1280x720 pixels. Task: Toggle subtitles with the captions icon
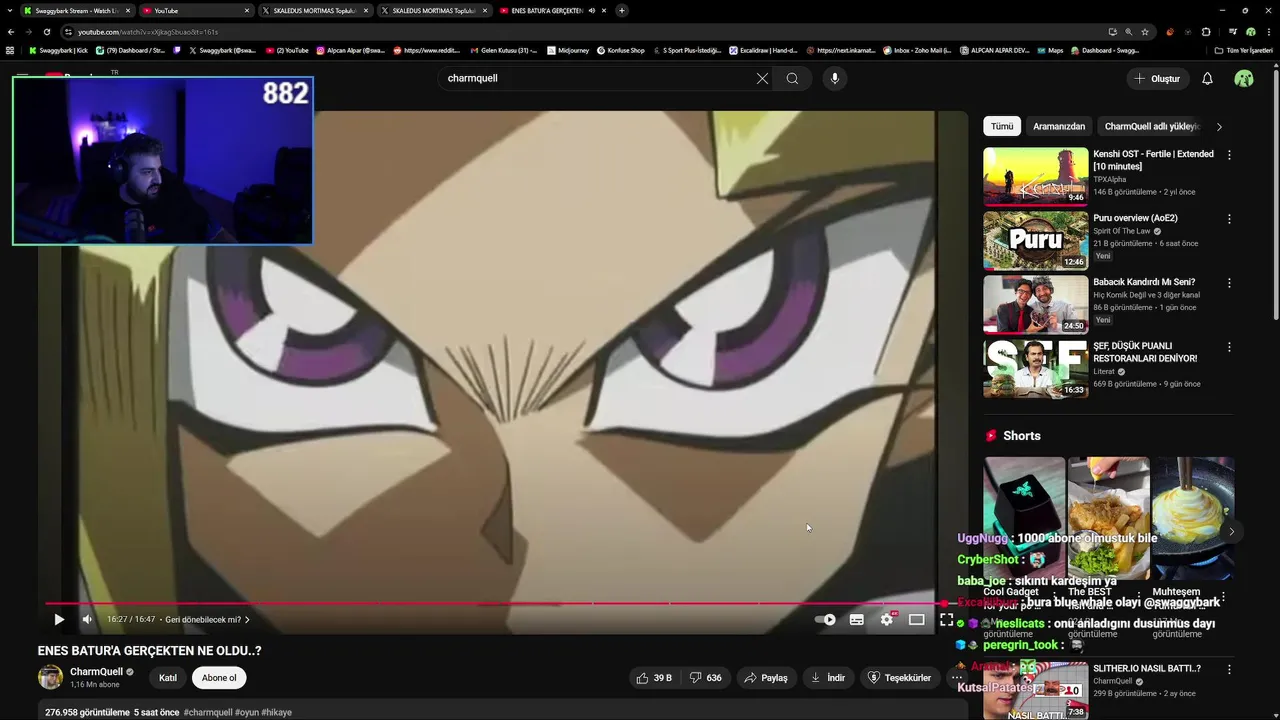(x=857, y=620)
